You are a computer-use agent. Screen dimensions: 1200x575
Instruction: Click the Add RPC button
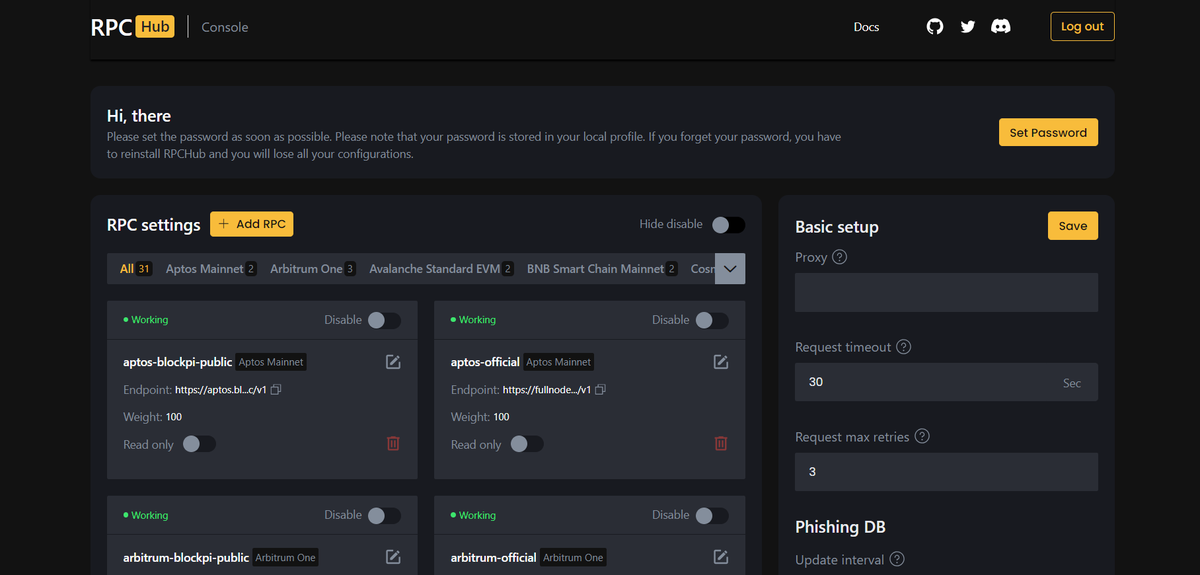point(251,224)
